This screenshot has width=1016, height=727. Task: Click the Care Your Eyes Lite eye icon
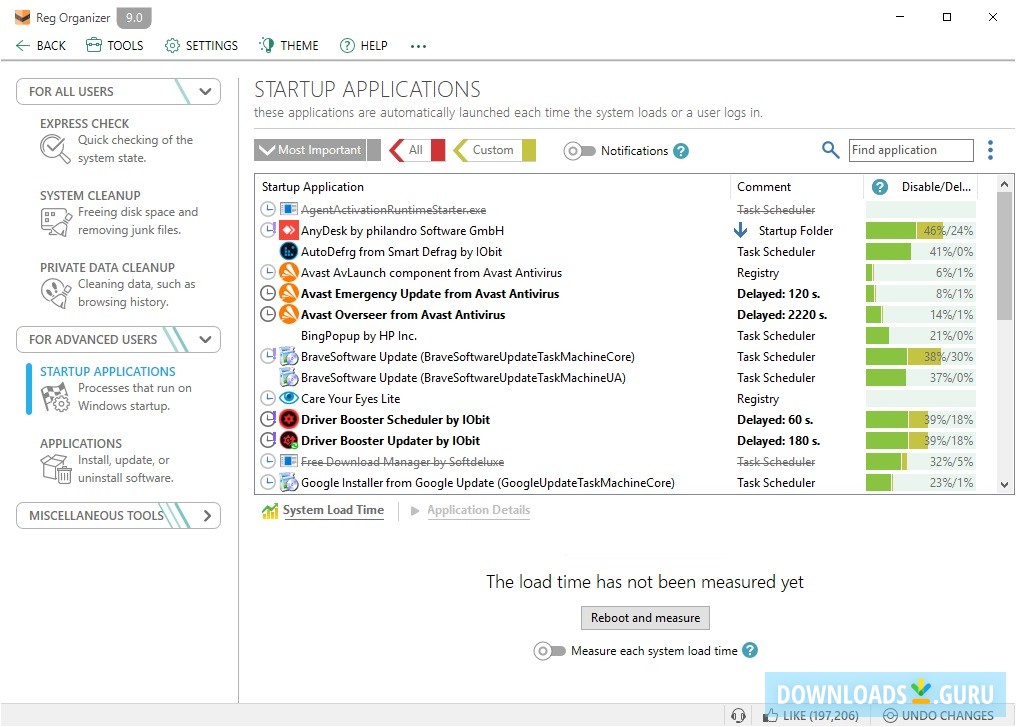coord(288,398)
